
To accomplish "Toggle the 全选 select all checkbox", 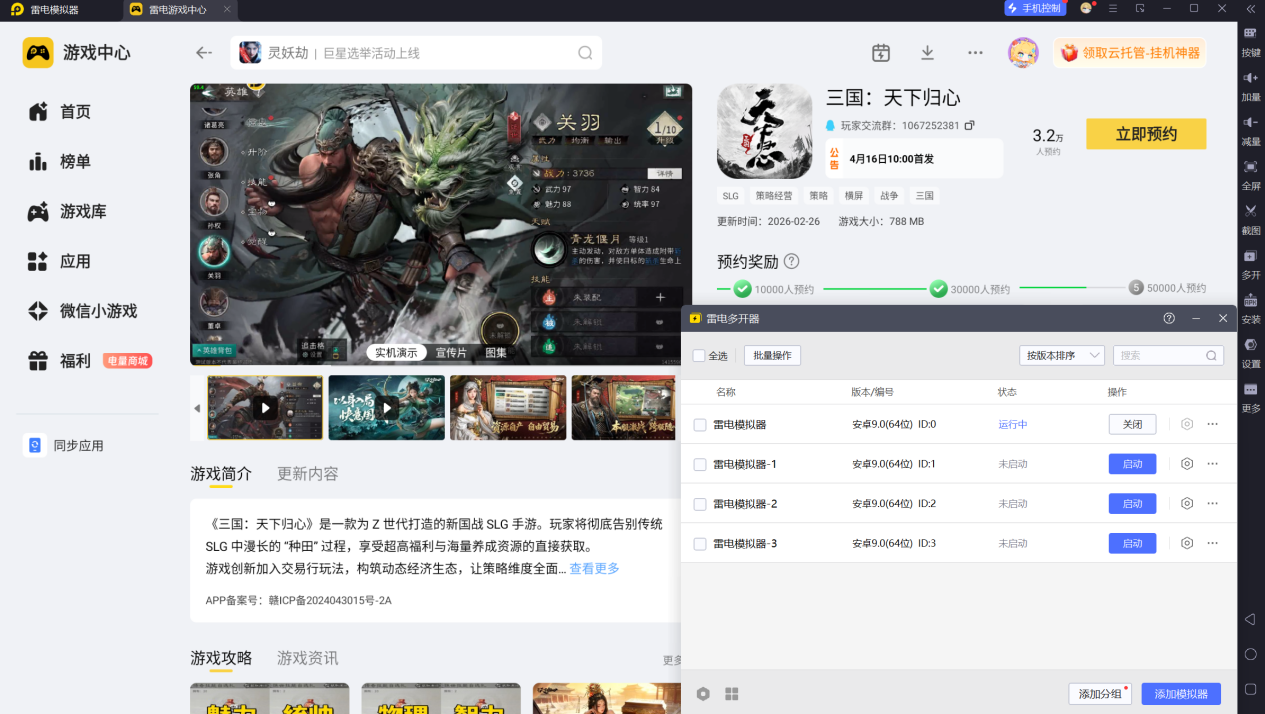I will point(699,356).
